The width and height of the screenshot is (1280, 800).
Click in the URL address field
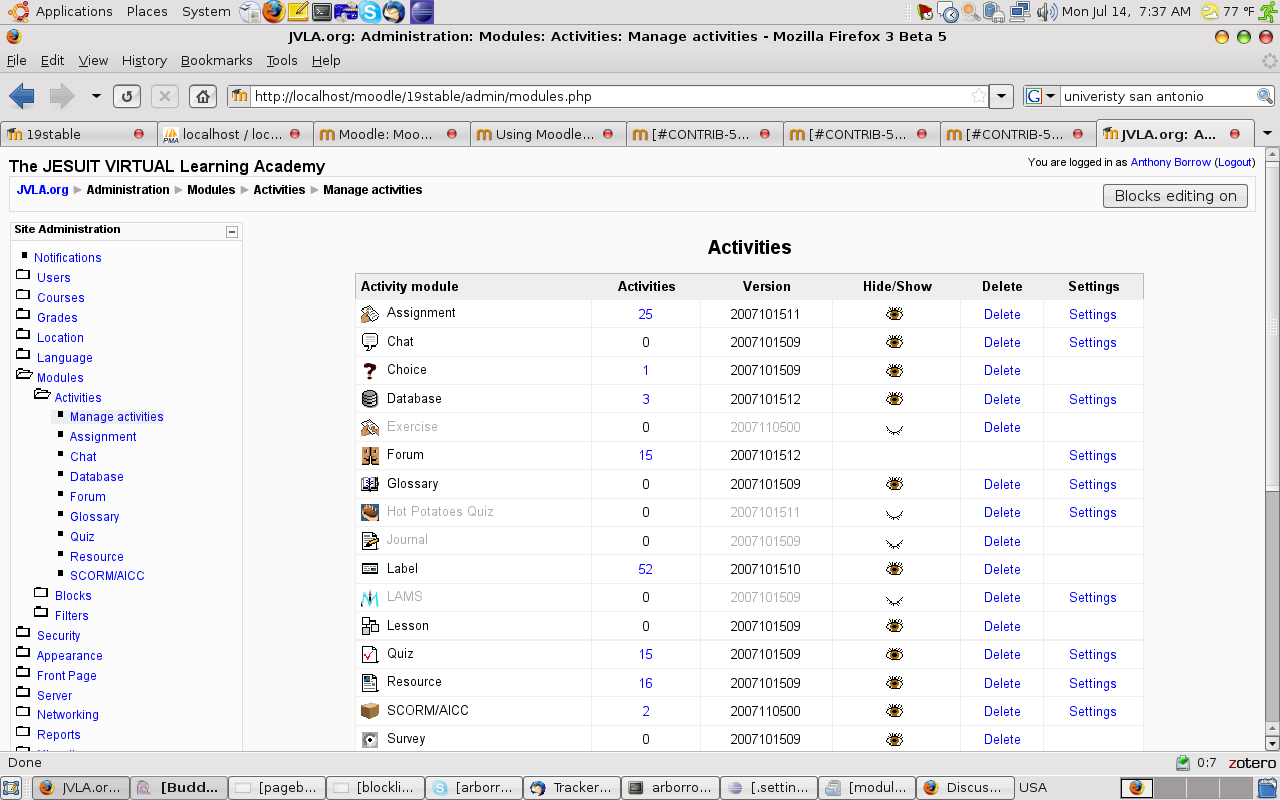tap(608, 97)
